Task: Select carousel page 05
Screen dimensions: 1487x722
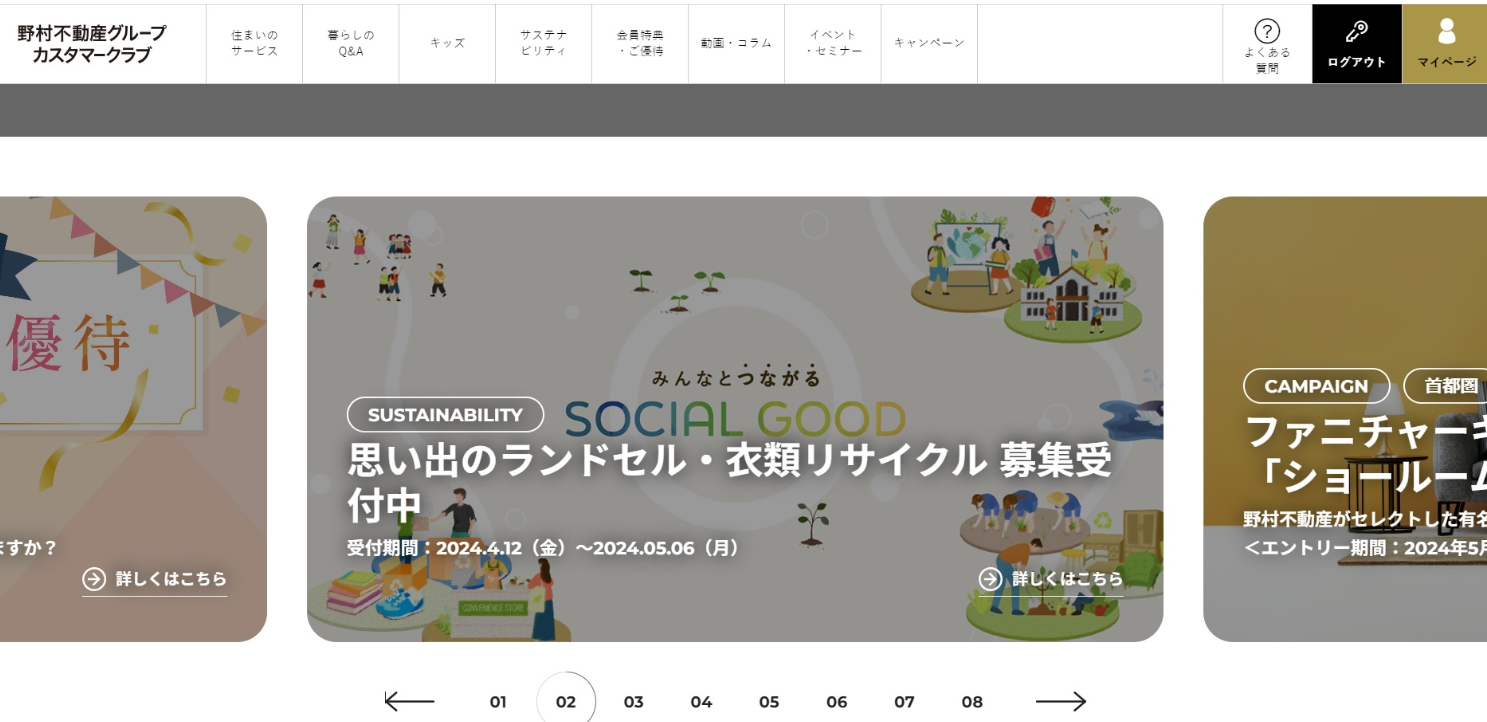Action: click(x=769, y=701)
